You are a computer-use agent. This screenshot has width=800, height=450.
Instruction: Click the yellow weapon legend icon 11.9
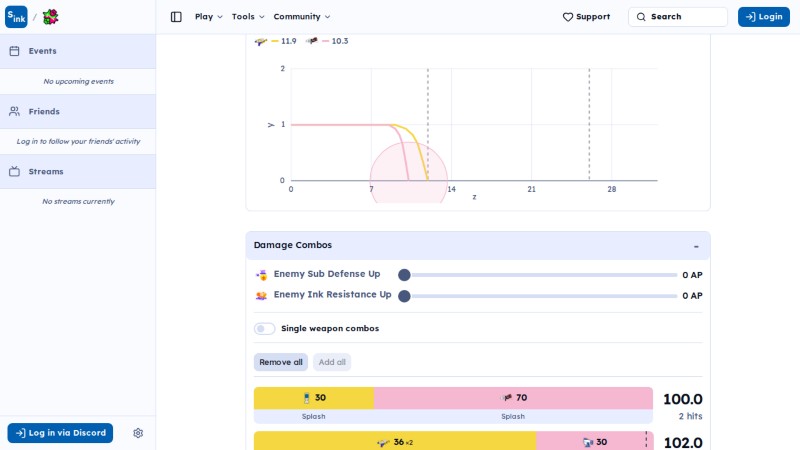pyautogui.click(x=261, y=41)
